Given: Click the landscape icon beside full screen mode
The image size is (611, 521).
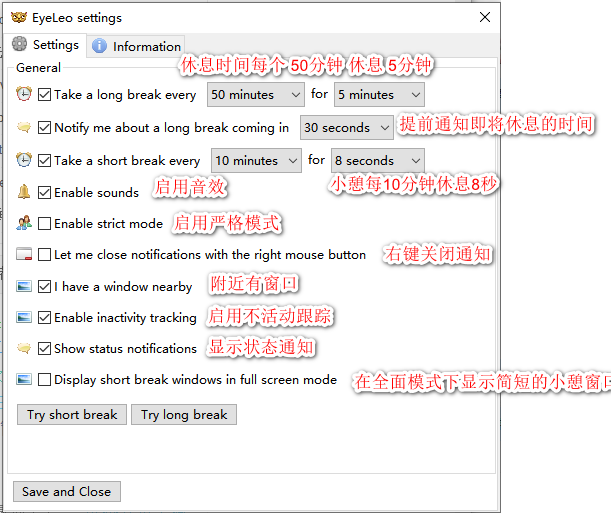Looking at the screenshot, I should [x=24, y=379].
